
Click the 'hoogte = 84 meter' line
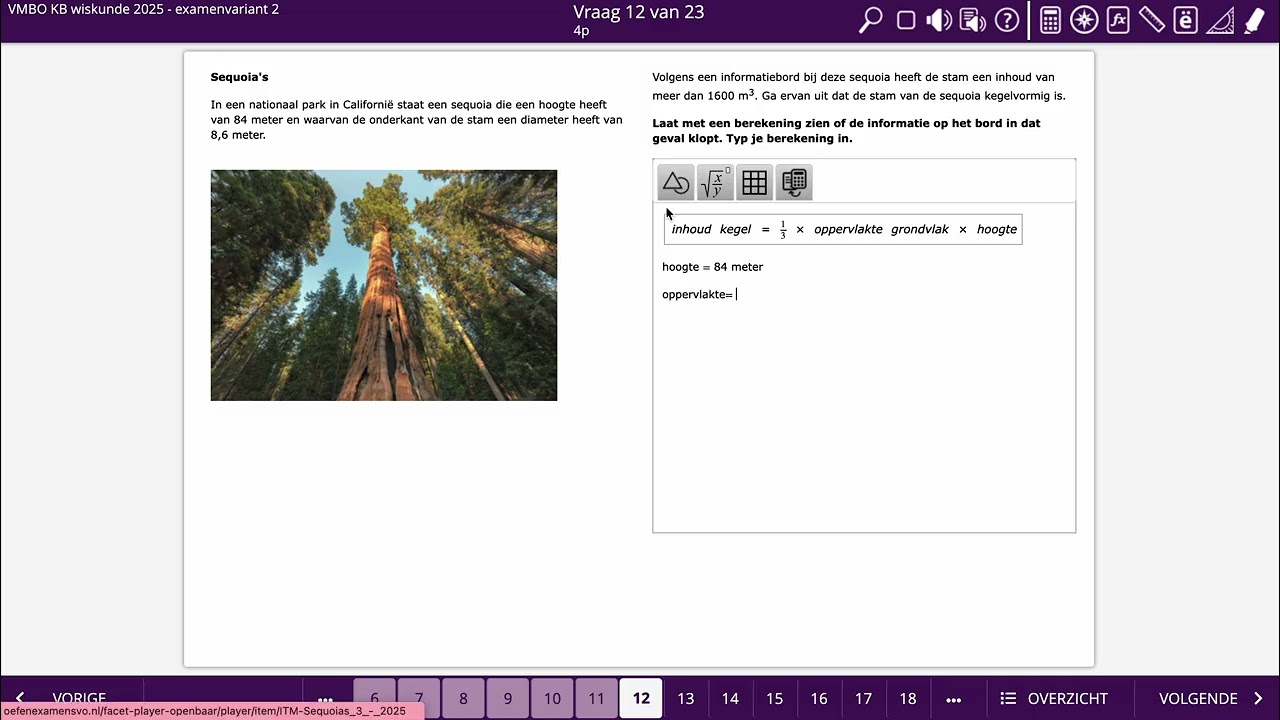[712, 267]
